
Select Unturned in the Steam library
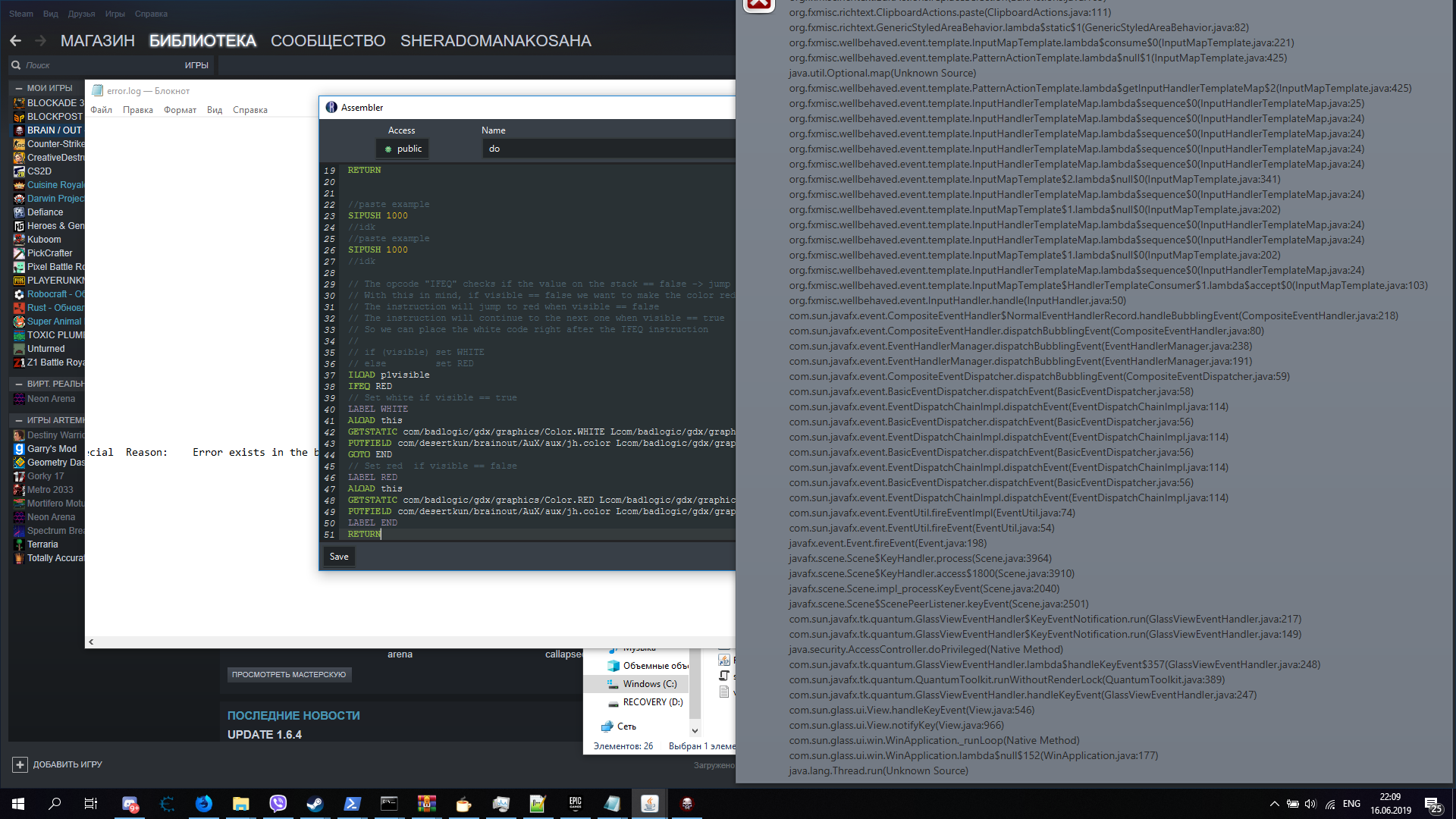[x=47, y=348]
